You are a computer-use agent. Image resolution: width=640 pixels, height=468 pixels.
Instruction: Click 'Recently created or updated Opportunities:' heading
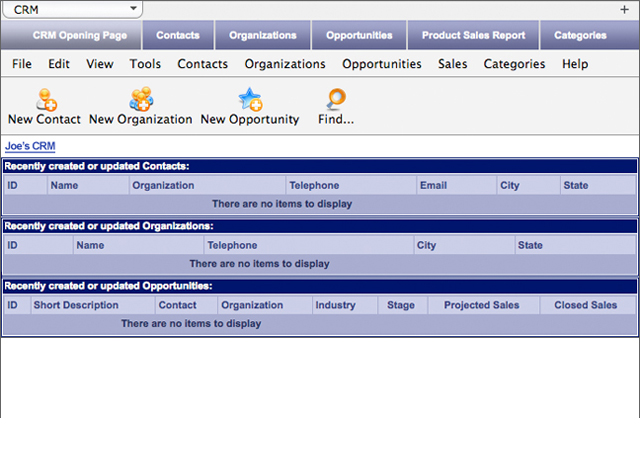tap(108, 286)
